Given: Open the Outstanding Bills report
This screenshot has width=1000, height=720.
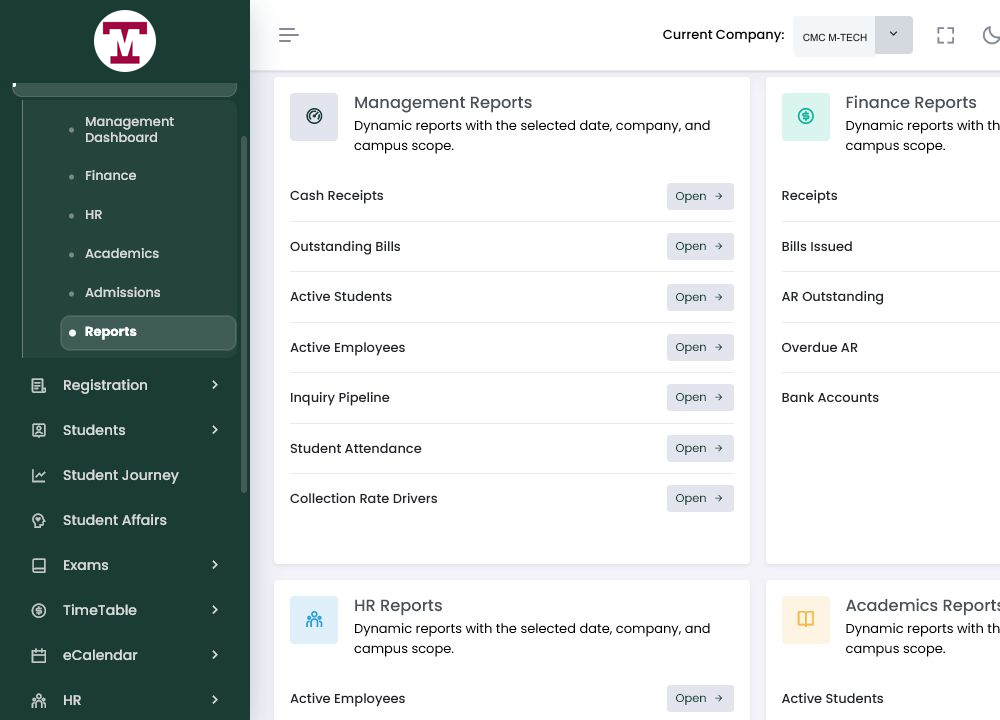Looking at the screenshot, I should (x=700, y=246).
